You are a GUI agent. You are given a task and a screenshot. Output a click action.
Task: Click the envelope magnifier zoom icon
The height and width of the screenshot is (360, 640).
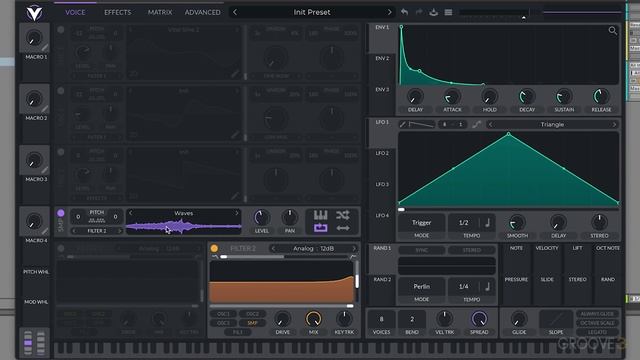612,31
